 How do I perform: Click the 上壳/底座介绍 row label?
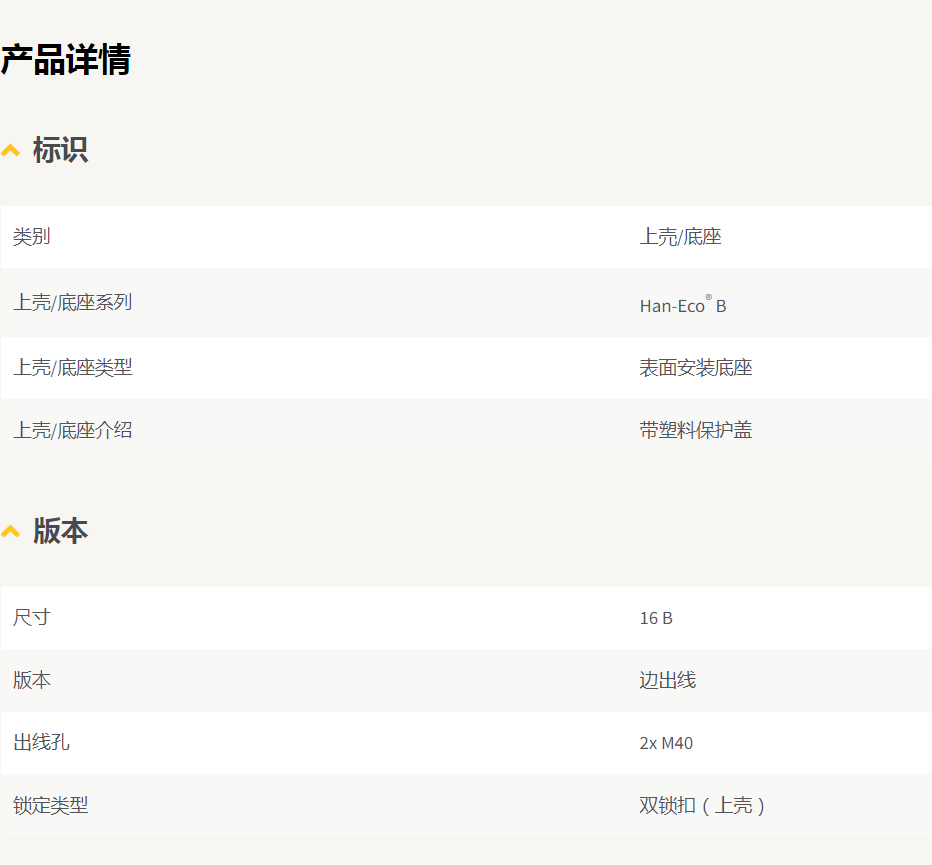[x=73, y=430]
